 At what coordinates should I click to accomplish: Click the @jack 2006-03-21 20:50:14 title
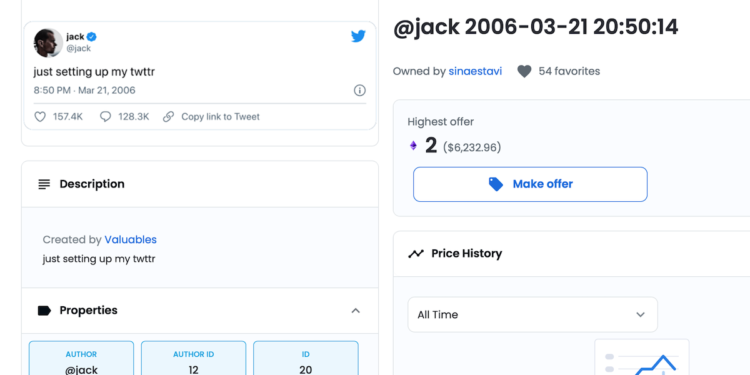(536, 27)
